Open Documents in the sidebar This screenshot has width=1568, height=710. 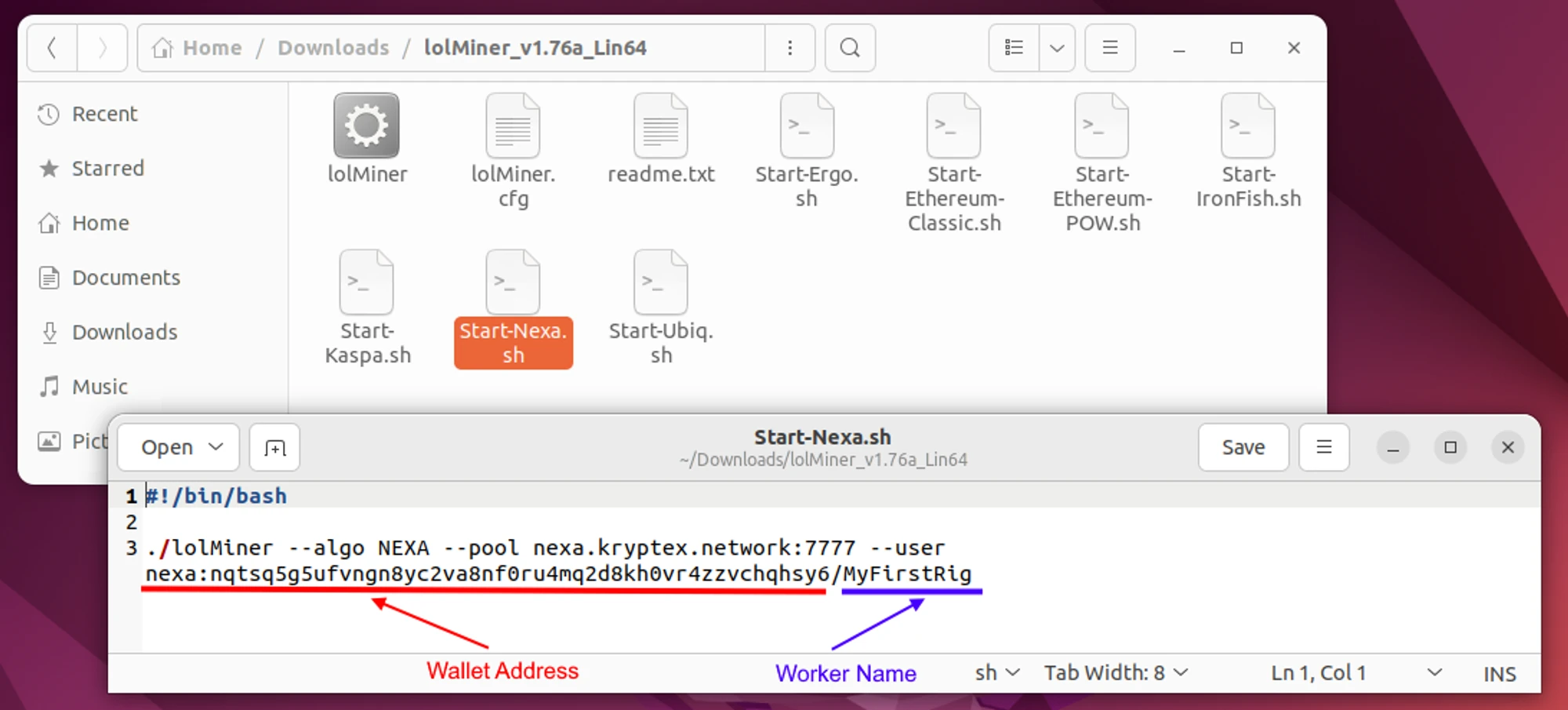pos(125,278)
